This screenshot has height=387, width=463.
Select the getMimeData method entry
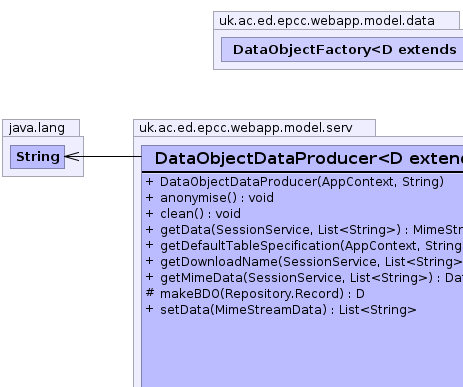304,278
